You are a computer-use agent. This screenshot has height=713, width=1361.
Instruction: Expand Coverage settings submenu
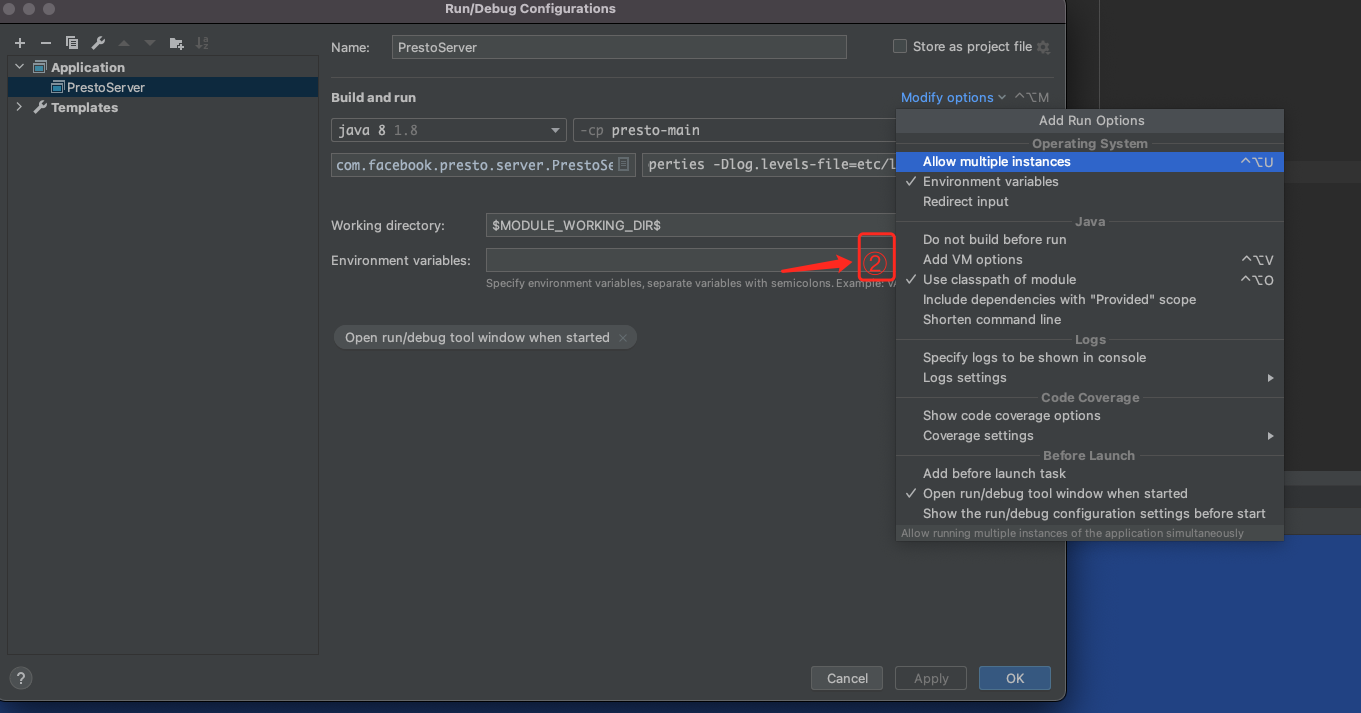[x=1089, y=435]
